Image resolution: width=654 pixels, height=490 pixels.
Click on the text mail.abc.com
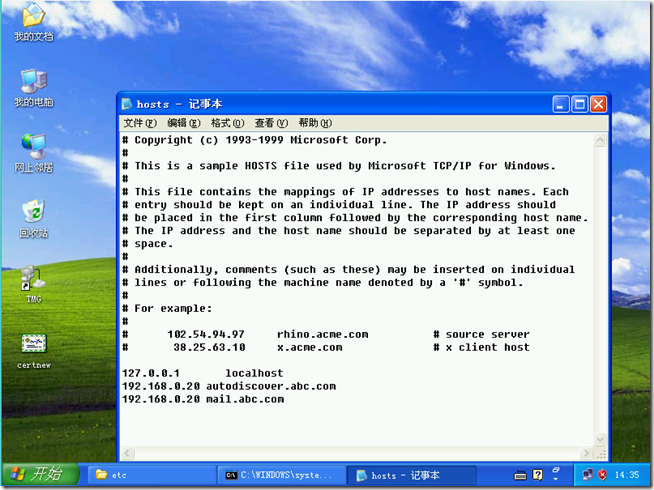(x=245, y=400)
